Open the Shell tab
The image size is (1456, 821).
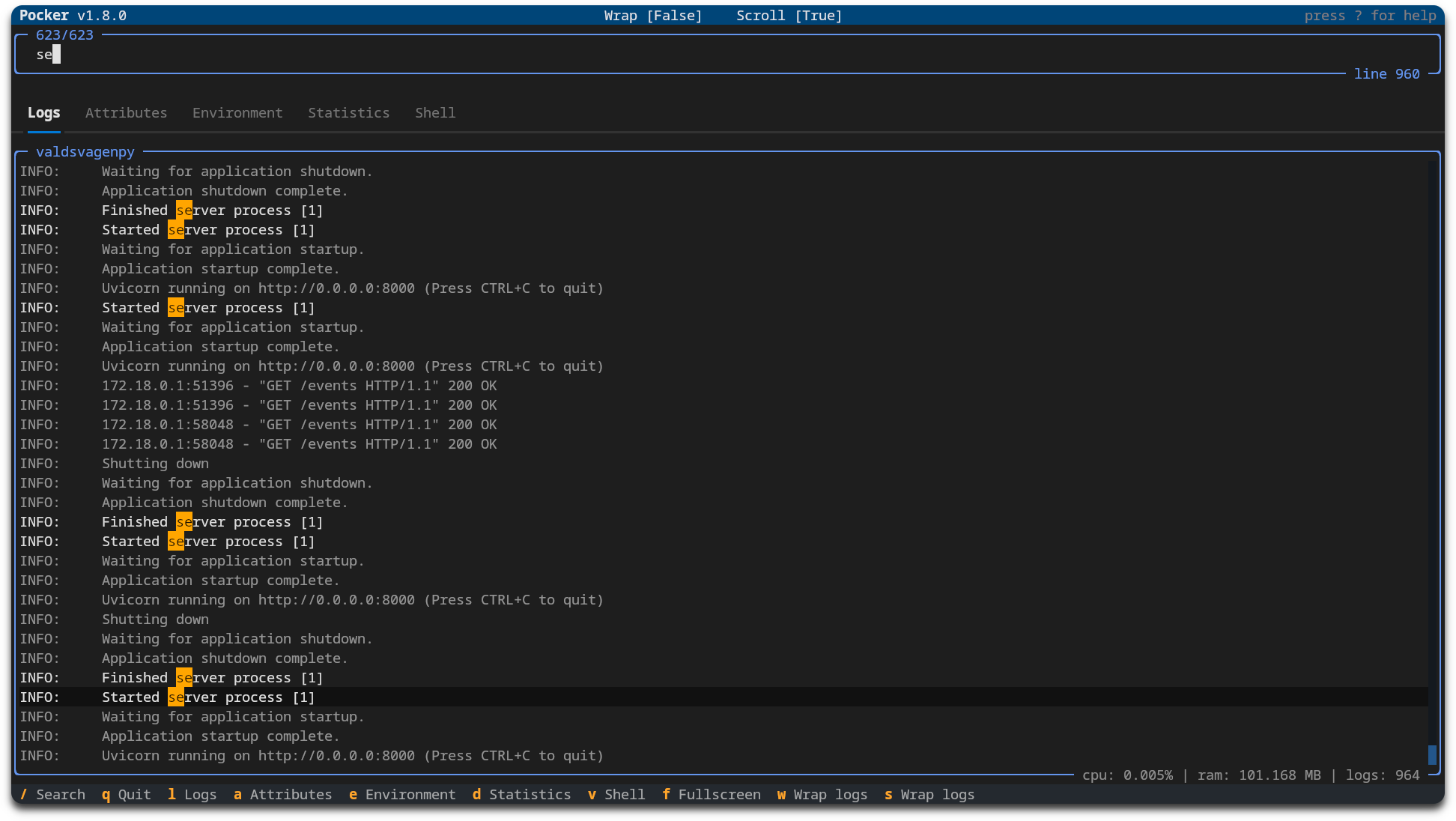point(435,113)
